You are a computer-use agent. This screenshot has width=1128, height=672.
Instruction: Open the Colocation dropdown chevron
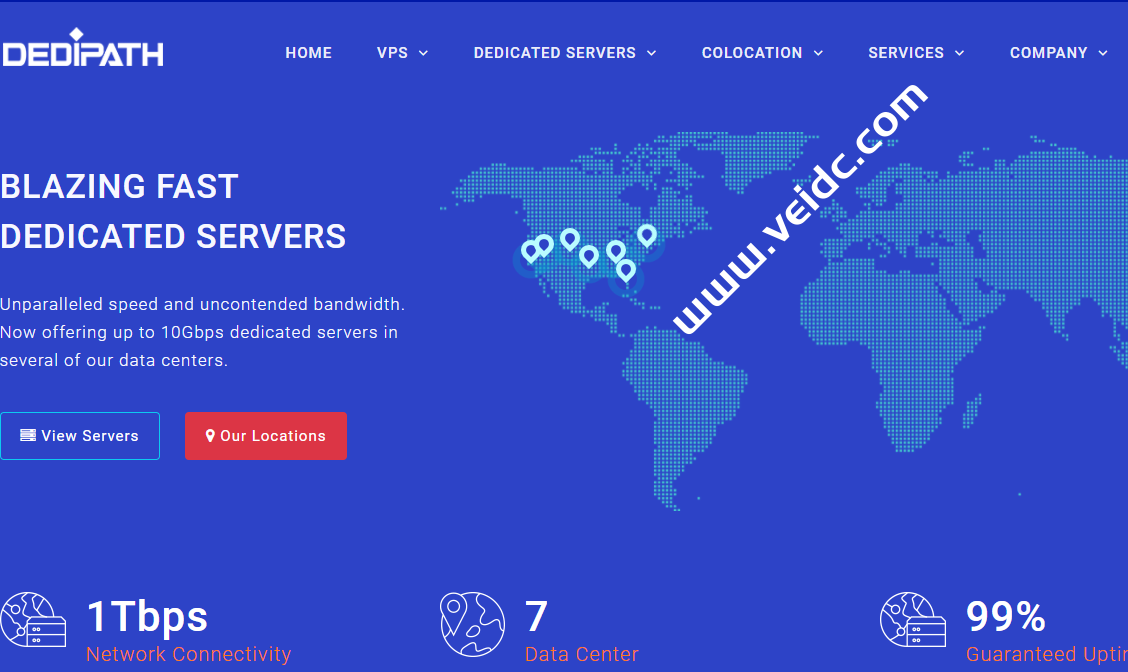click(x=818, y=53)
